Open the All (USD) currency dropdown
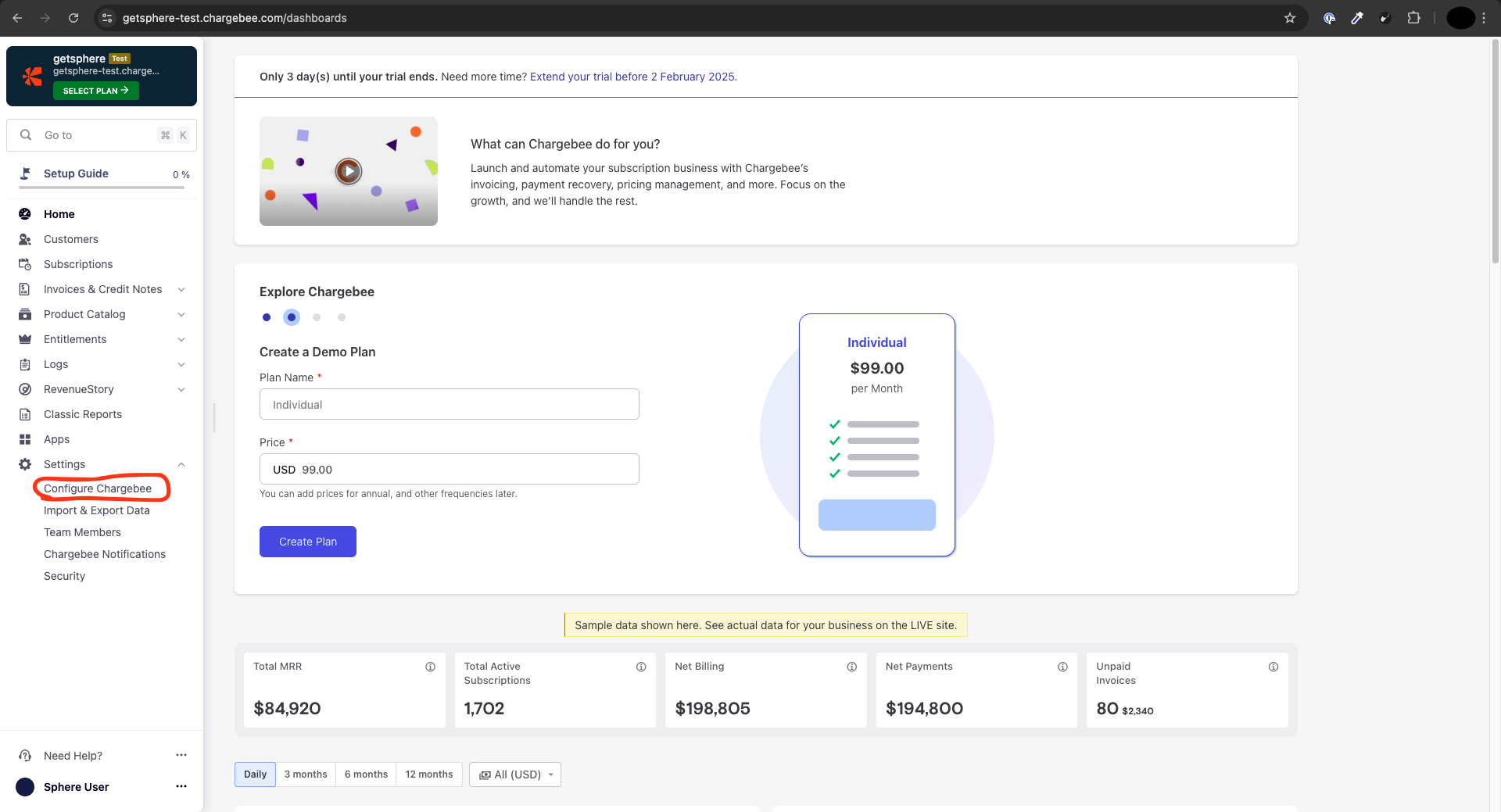 click(x=515, y=774)
